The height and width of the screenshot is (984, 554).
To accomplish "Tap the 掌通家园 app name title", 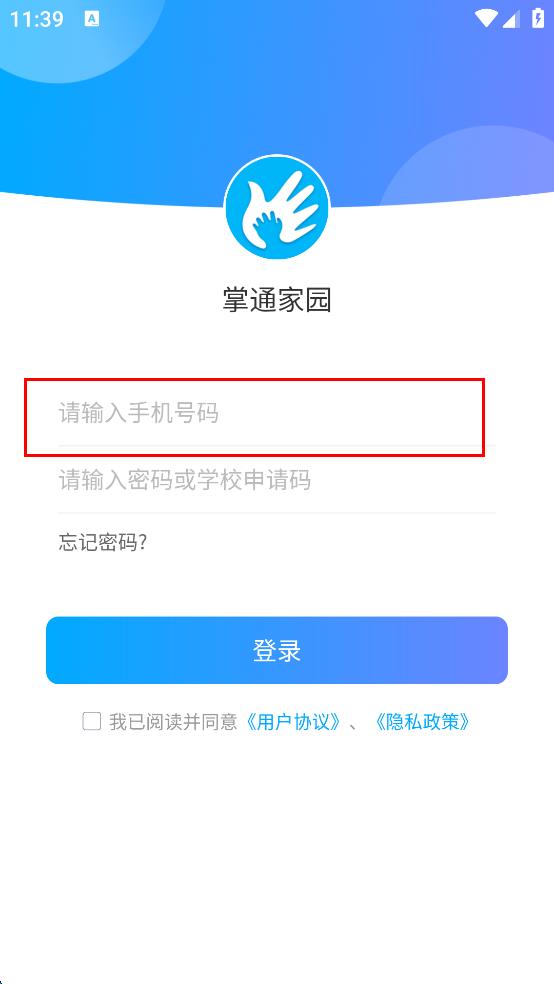I will [277, 300].
